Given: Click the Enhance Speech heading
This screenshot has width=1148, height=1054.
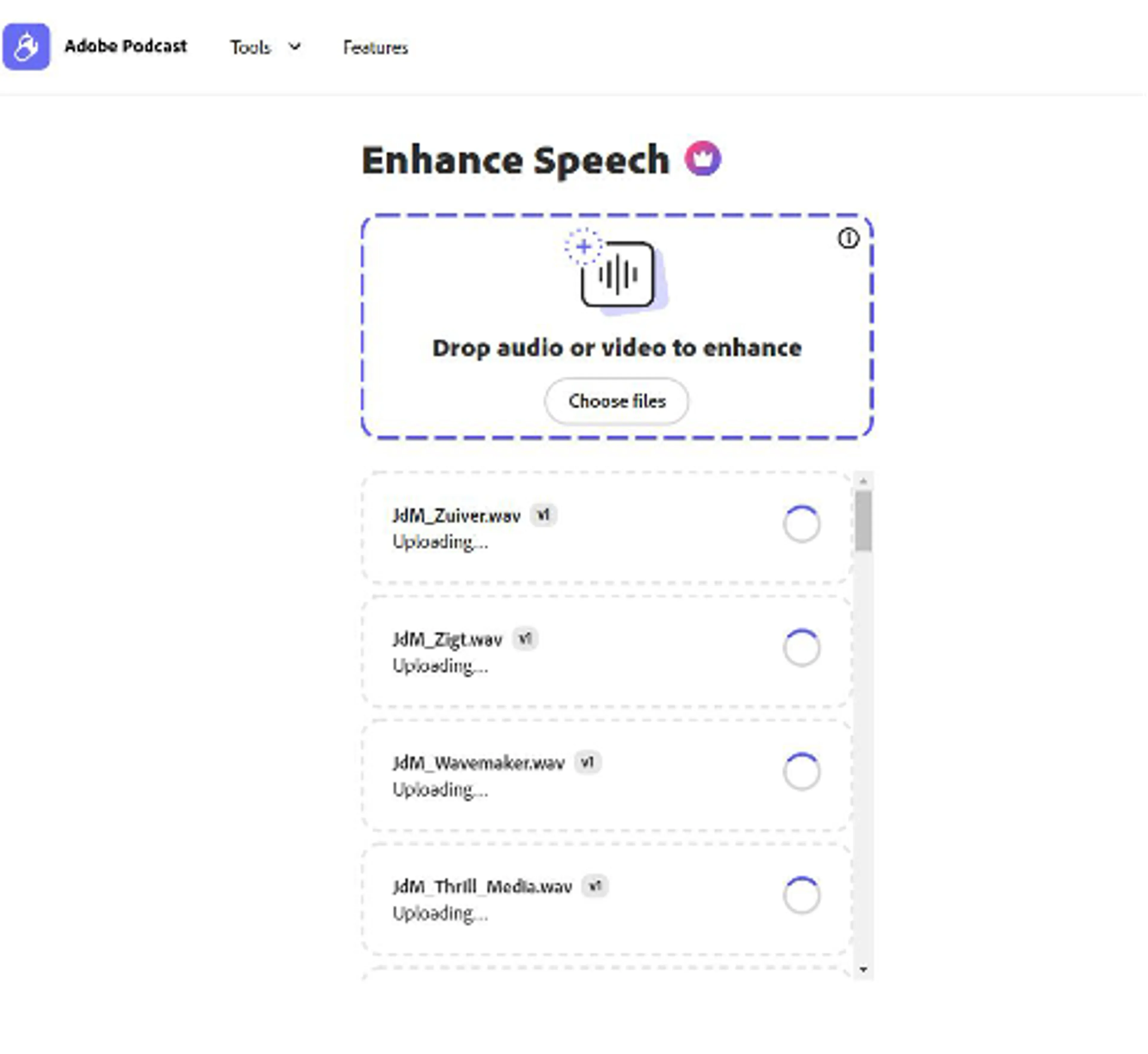Looking at the screenshot, I should [516, 160].
